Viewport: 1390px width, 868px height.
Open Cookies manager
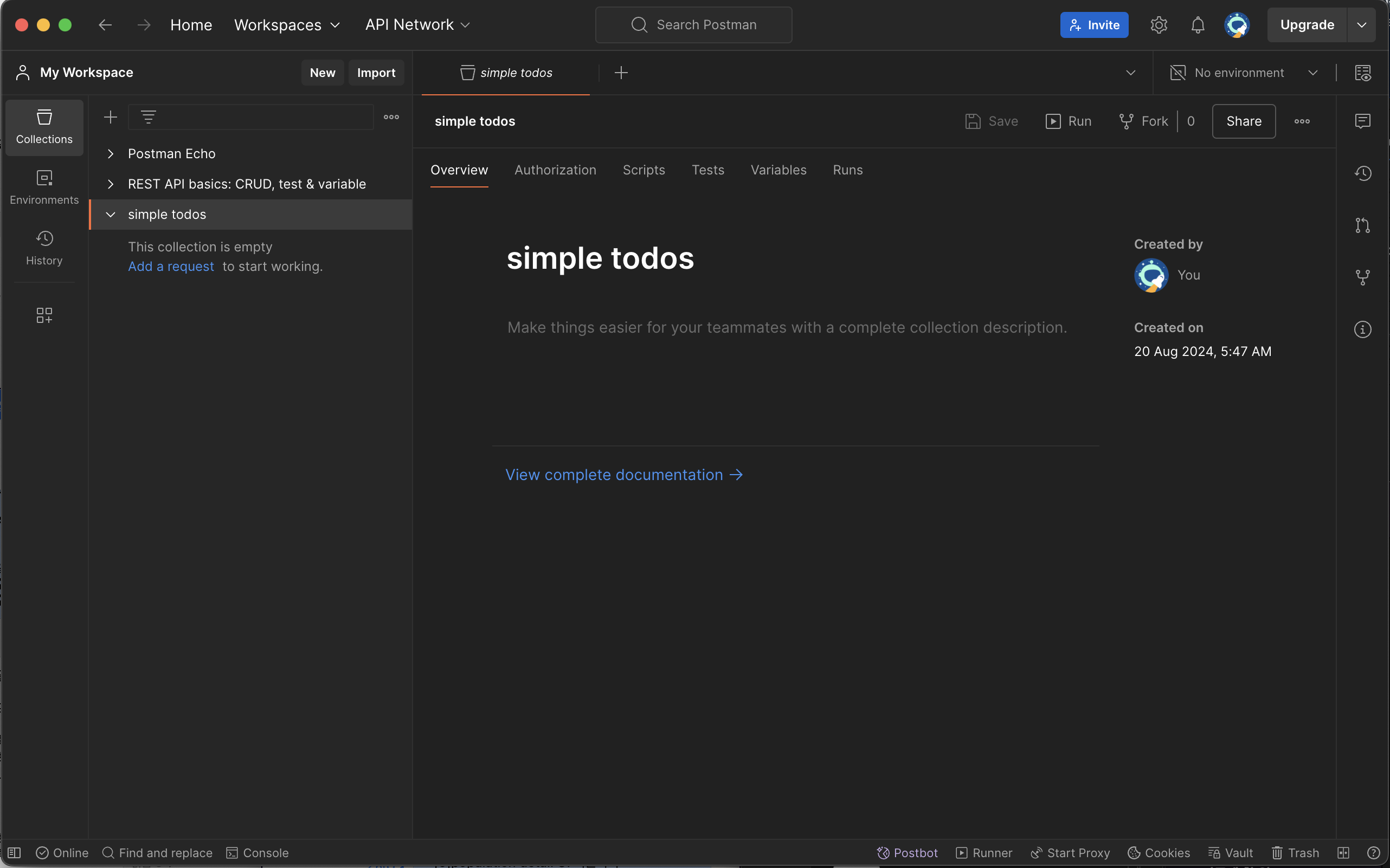click(x=1159, y=852)
